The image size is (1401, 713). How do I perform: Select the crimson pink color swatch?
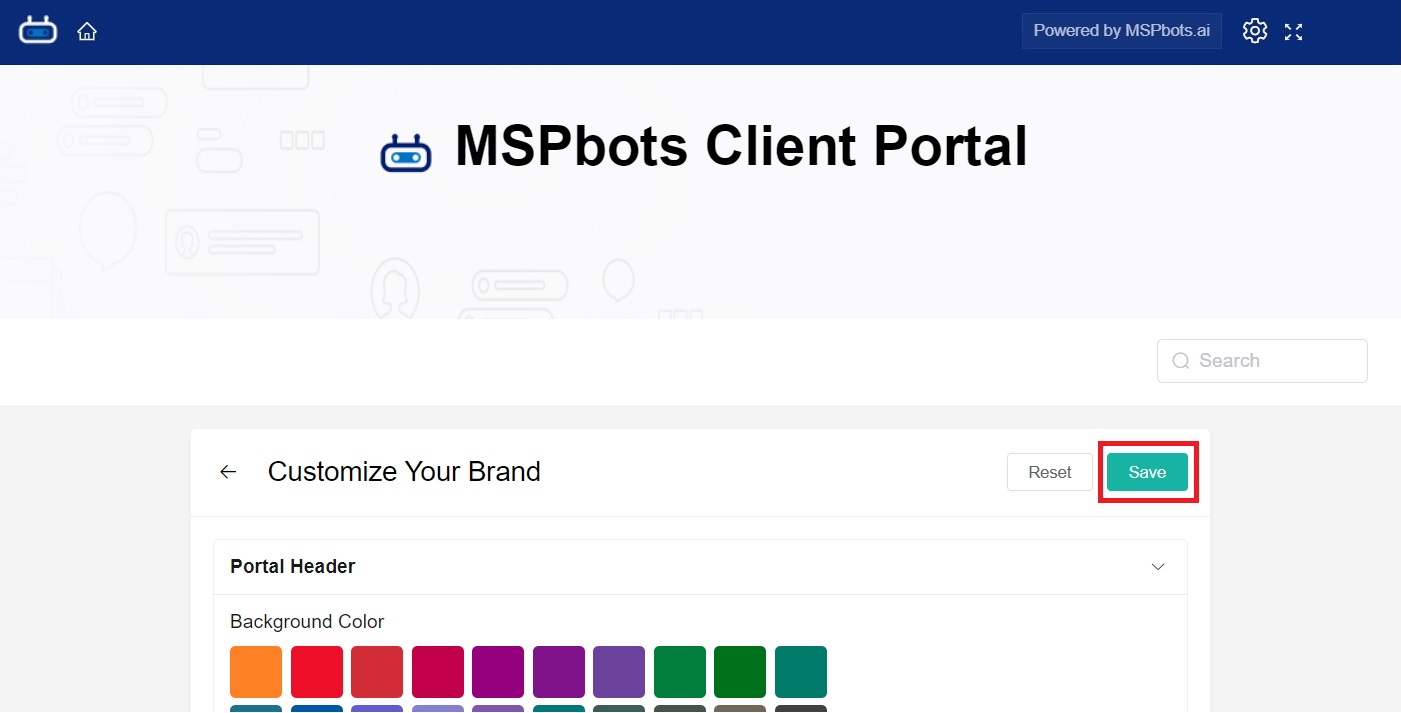click(x=438, y=671)
